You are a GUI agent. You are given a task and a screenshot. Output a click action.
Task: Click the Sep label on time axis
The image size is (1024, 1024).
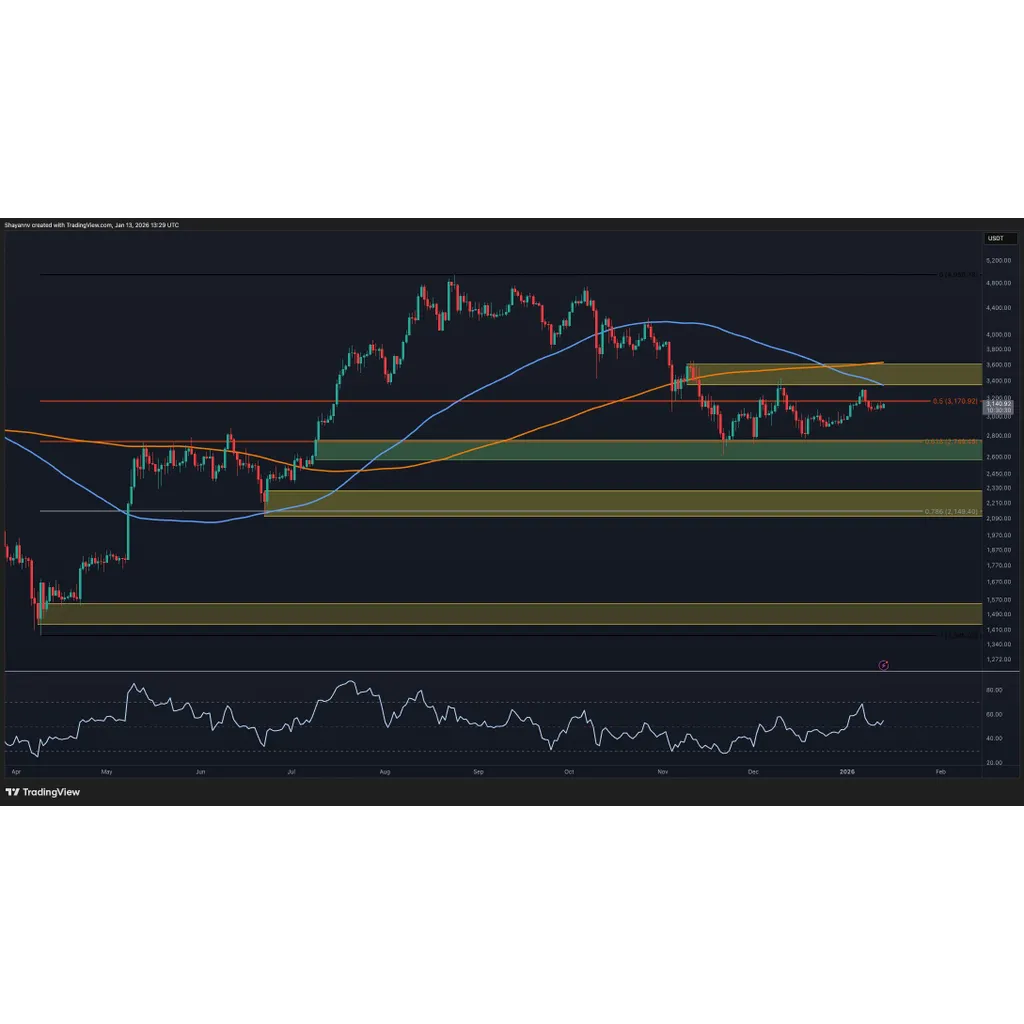pos(478,772)
